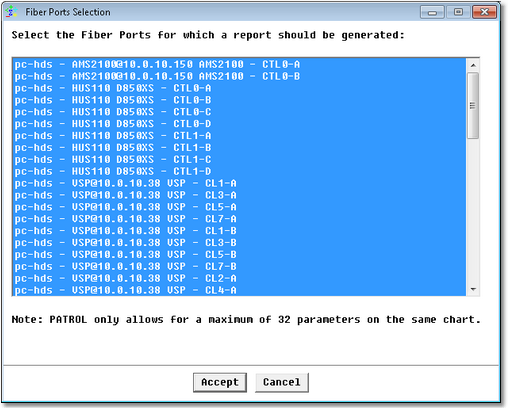Select the VSP CL5-A port row
The height and width of the screenshot is (410, 508).
coord(239,207)
